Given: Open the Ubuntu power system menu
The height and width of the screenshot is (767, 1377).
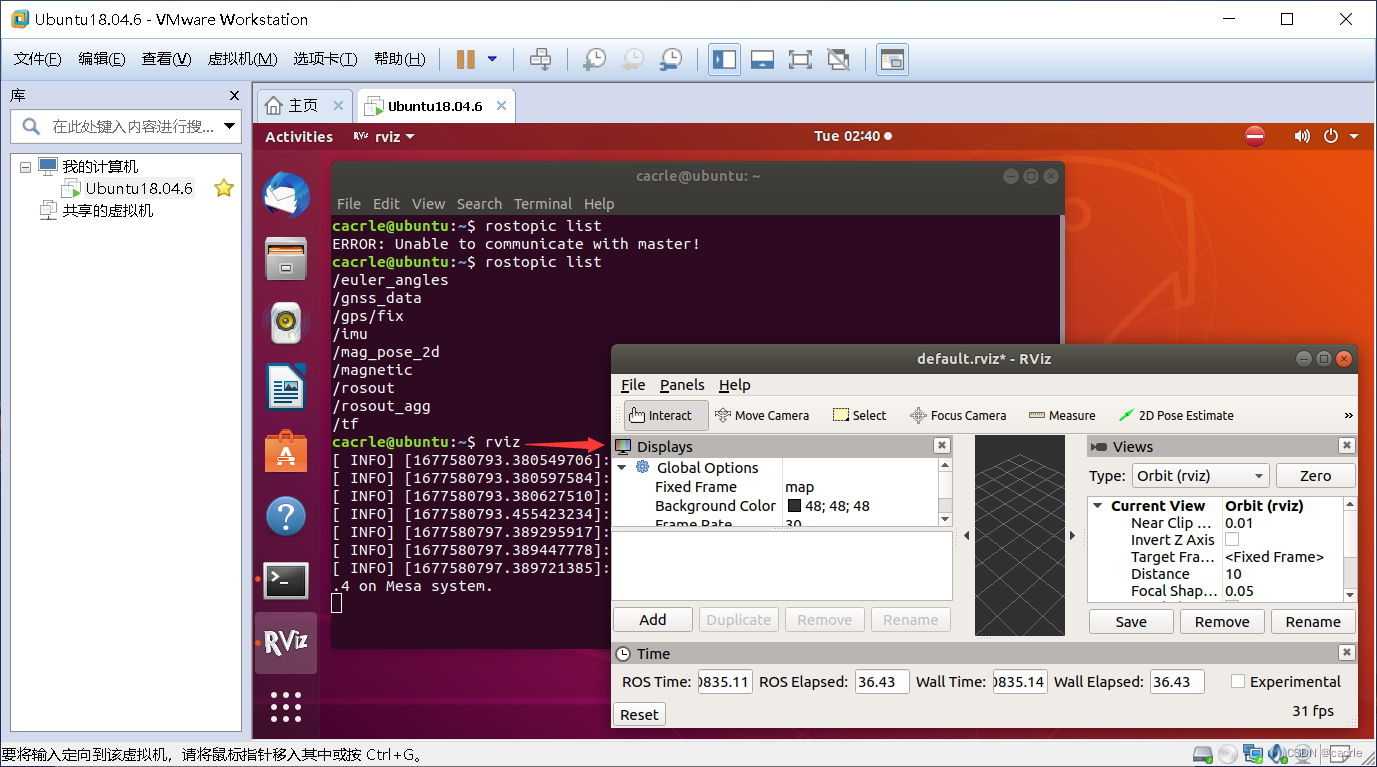Looking at the screenshot, I should pyautogui.click(x=1340, y=136).
